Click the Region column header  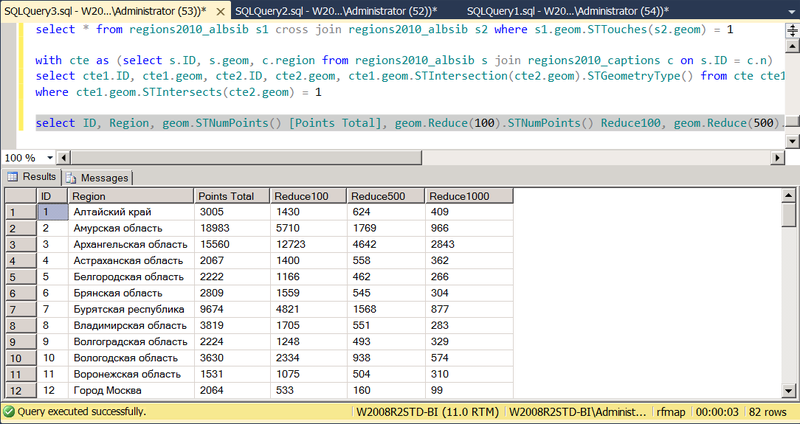tap(130, 196)
